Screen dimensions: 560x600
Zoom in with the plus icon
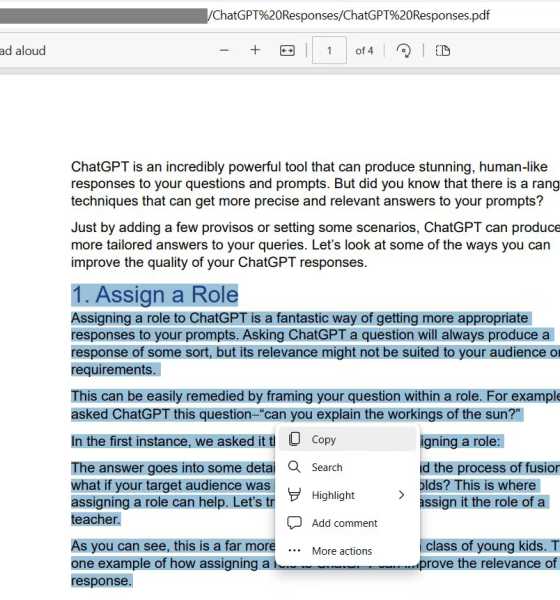click(x=255, y=50)
